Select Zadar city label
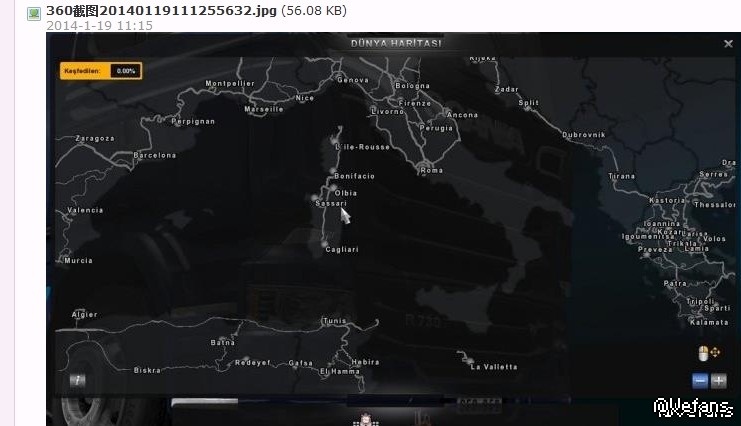The height and width of the screenshot is (426, 741). click(507, 89)
